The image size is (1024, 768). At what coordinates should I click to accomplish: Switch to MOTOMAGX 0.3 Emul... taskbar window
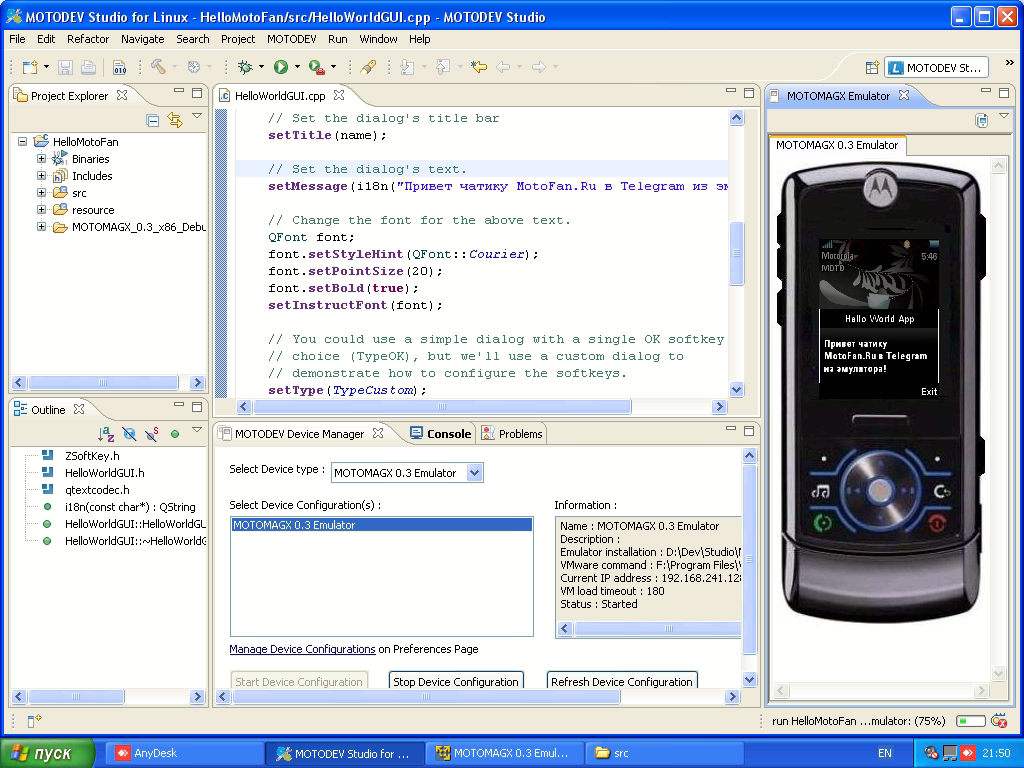point(504,753)
